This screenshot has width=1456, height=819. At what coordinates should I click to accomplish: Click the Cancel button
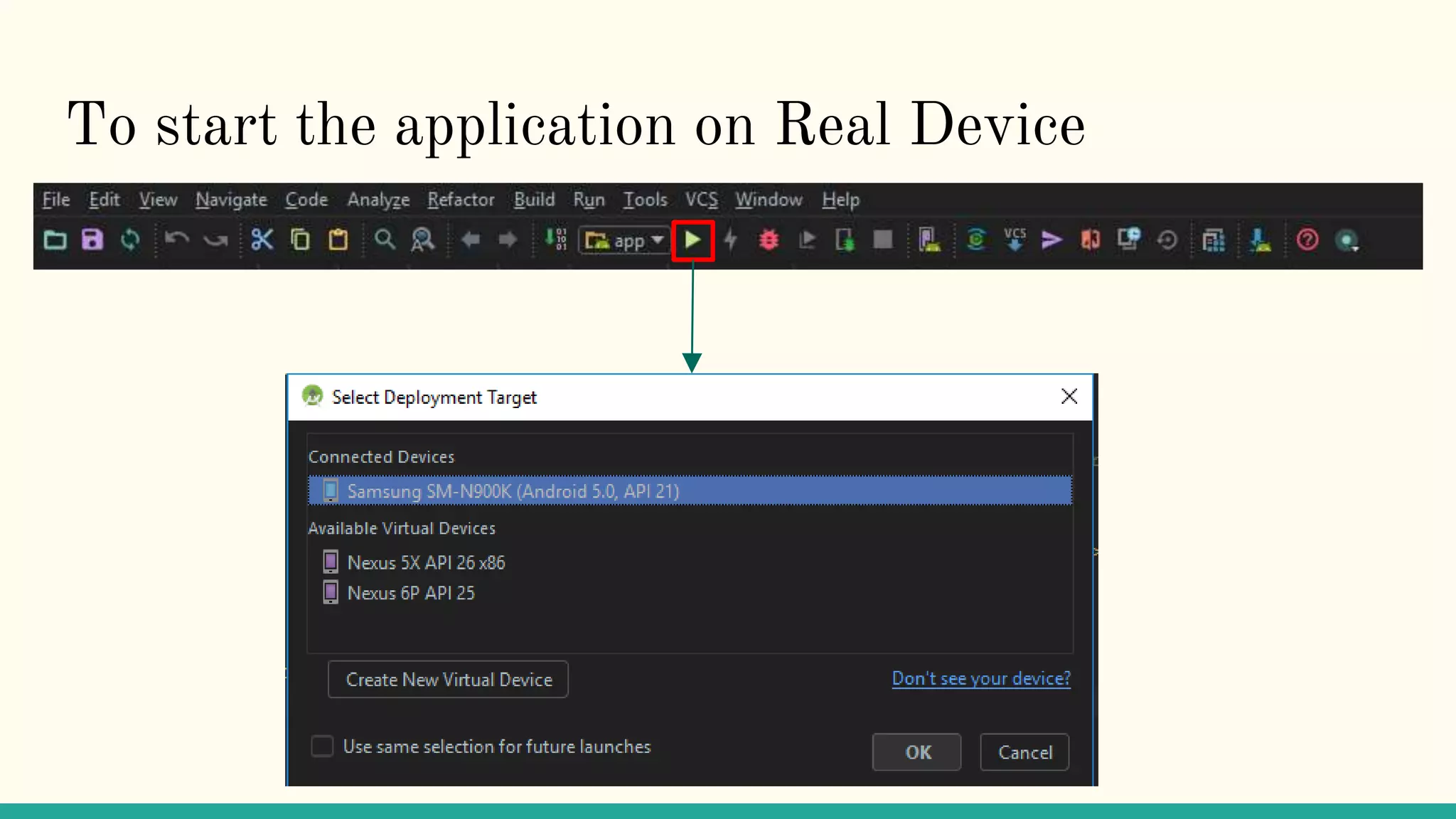tap(1024, 752)
